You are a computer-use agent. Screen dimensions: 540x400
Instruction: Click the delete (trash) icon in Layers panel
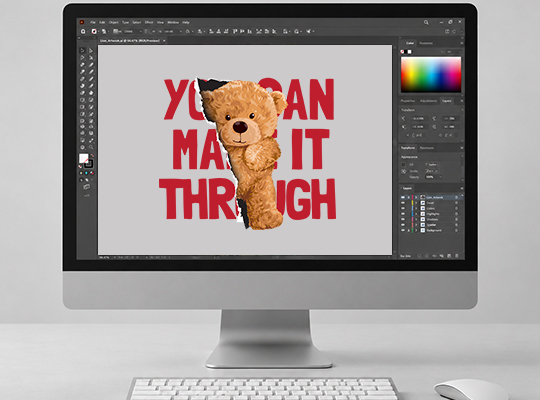point(457,256)
